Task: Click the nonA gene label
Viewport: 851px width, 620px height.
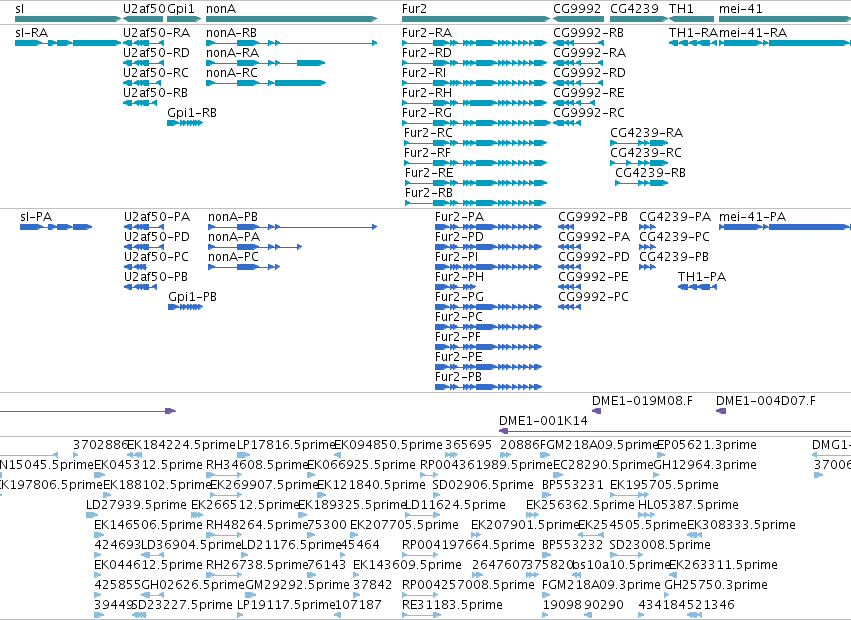Action: (221, 9)
